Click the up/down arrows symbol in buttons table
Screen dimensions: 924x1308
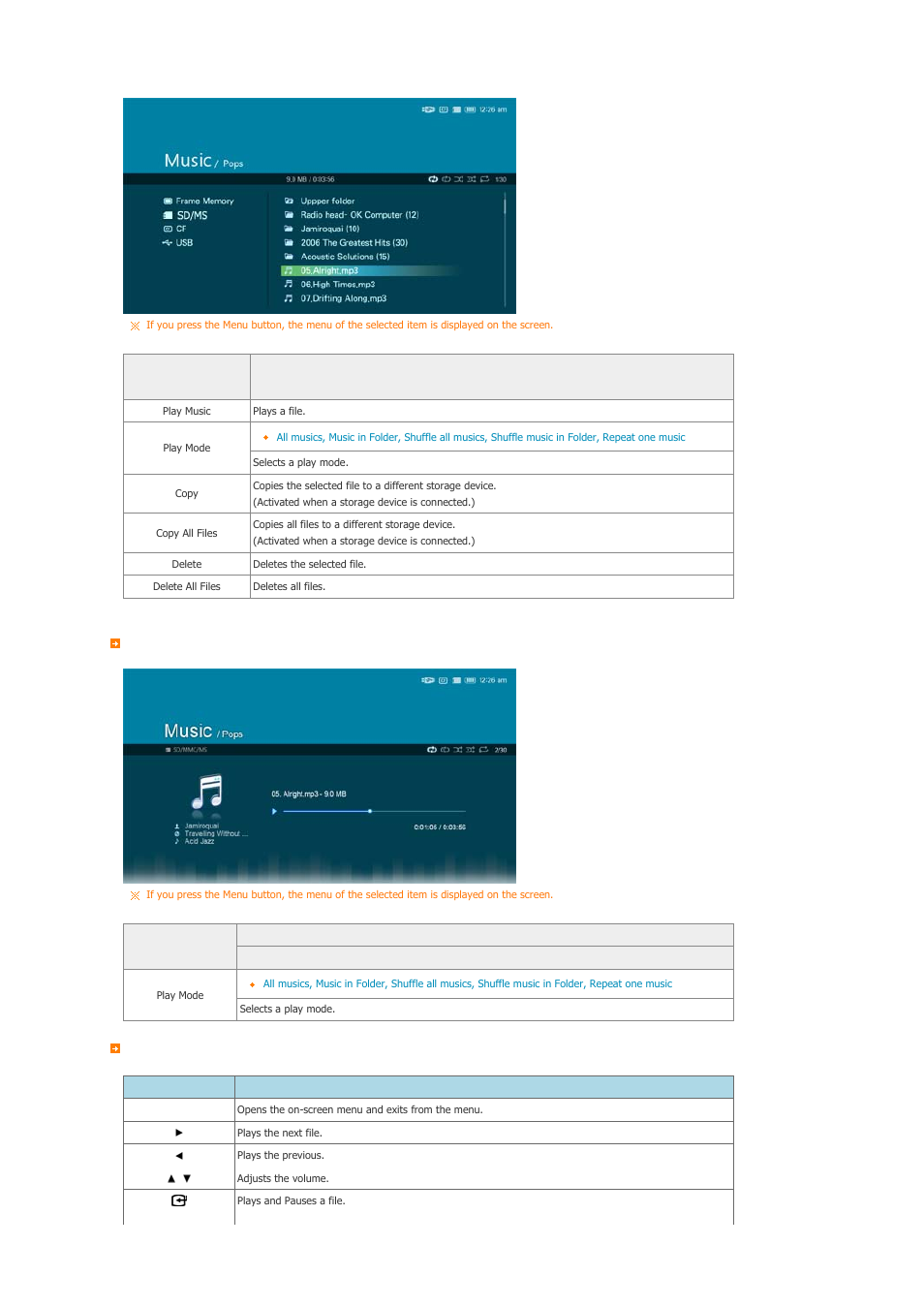click(179, 1178)
